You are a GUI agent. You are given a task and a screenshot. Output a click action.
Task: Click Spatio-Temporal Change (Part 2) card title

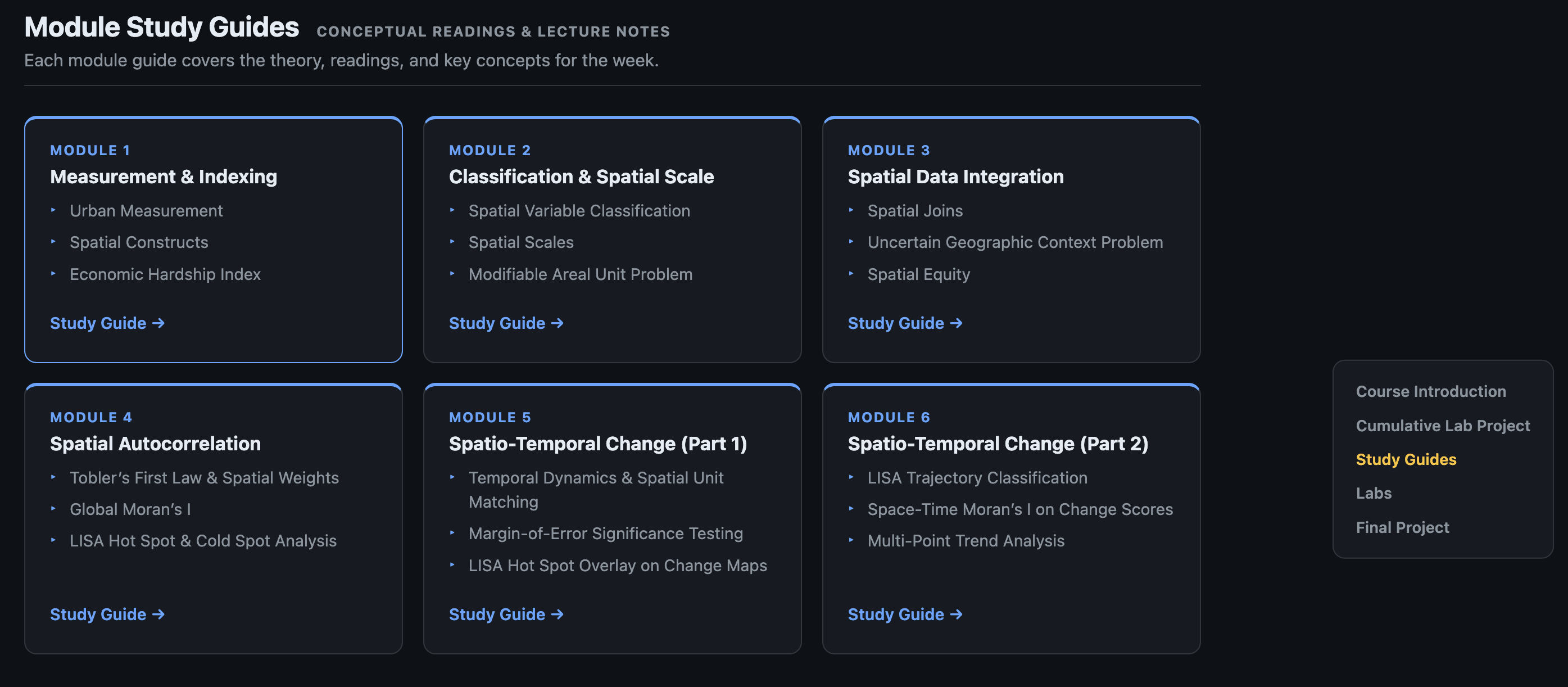tap(997, 444)
